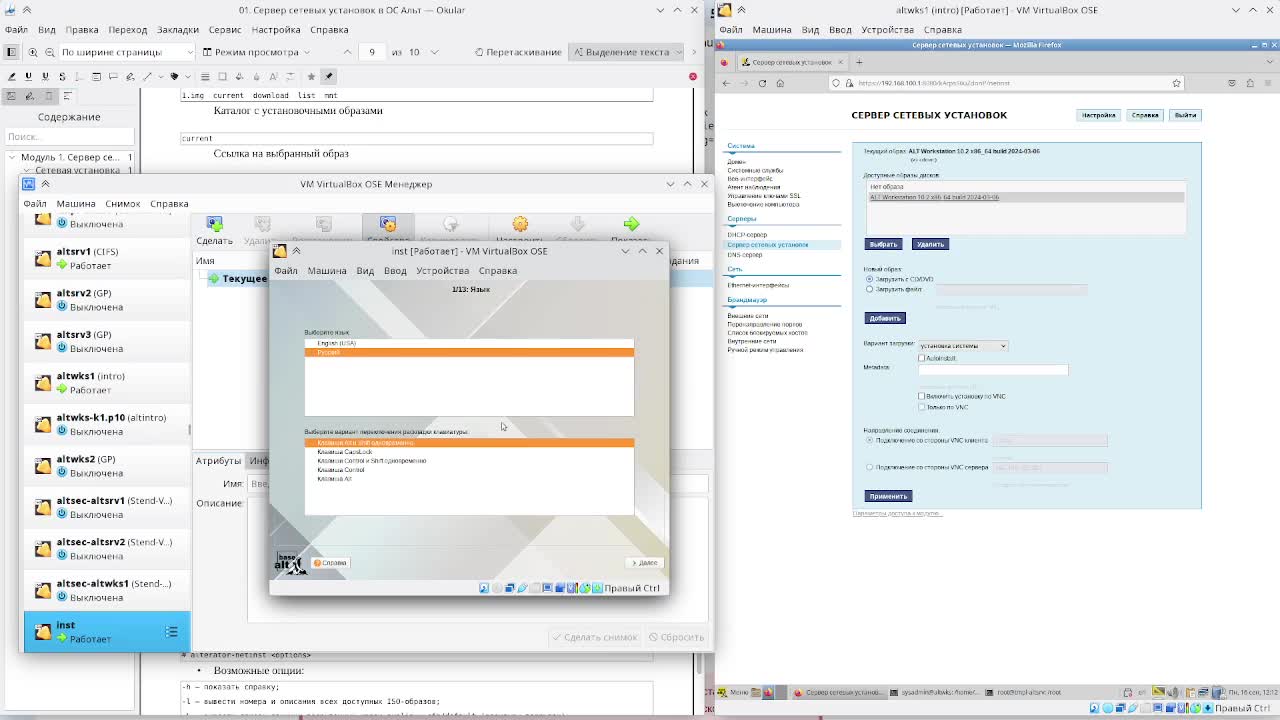Click the star bookmark annotation icon
Screen dimensions: 1280x720
click(x=311, y=76)
